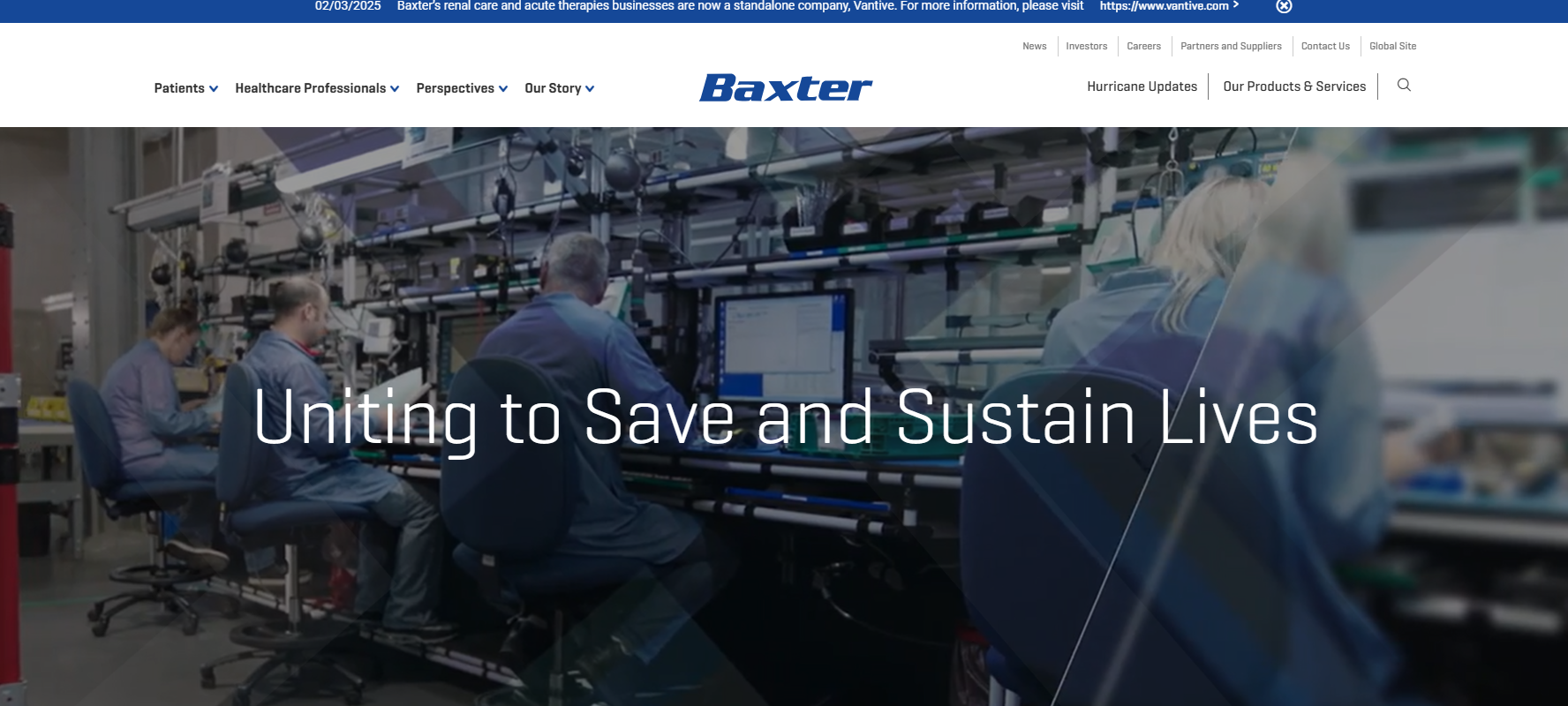Follow the vantive.com link in banner

pos(1165,6)
